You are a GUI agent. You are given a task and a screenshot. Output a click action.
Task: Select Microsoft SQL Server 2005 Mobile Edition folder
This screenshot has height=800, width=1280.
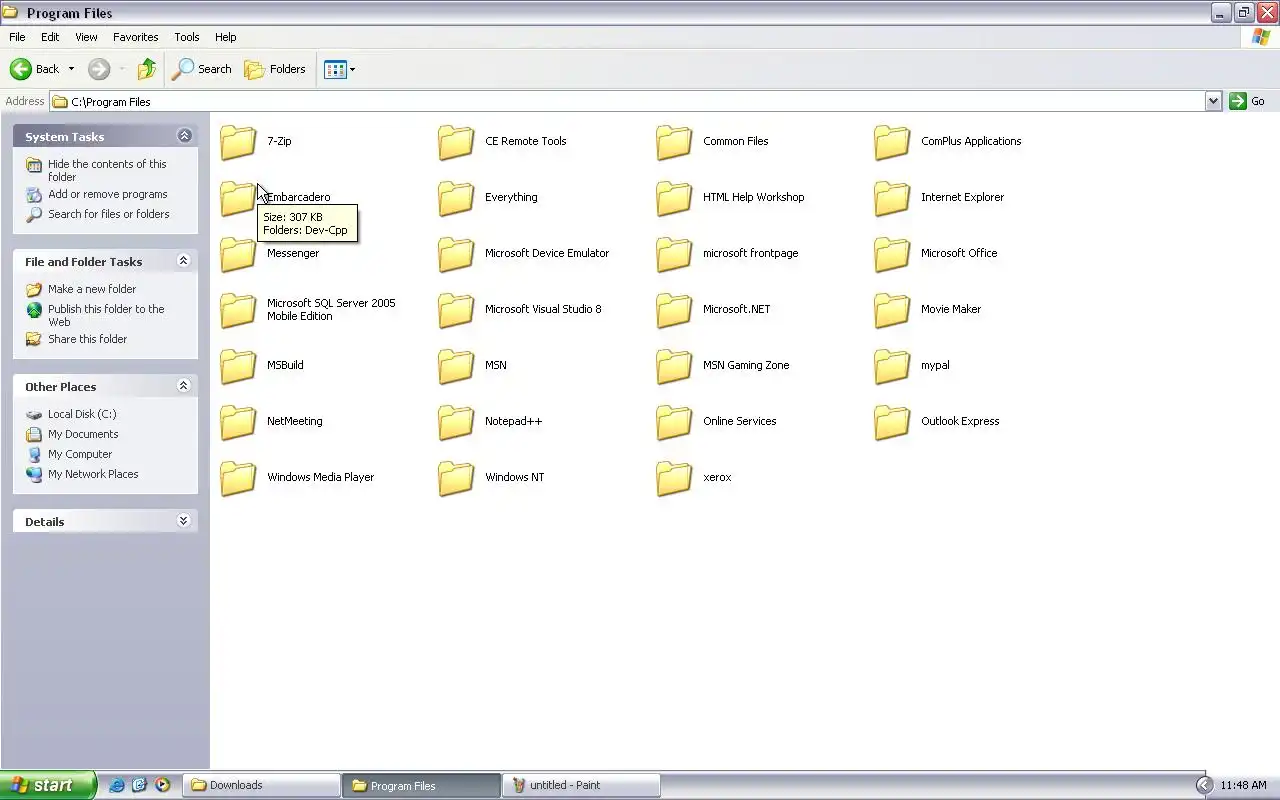[x=238, y=310]
